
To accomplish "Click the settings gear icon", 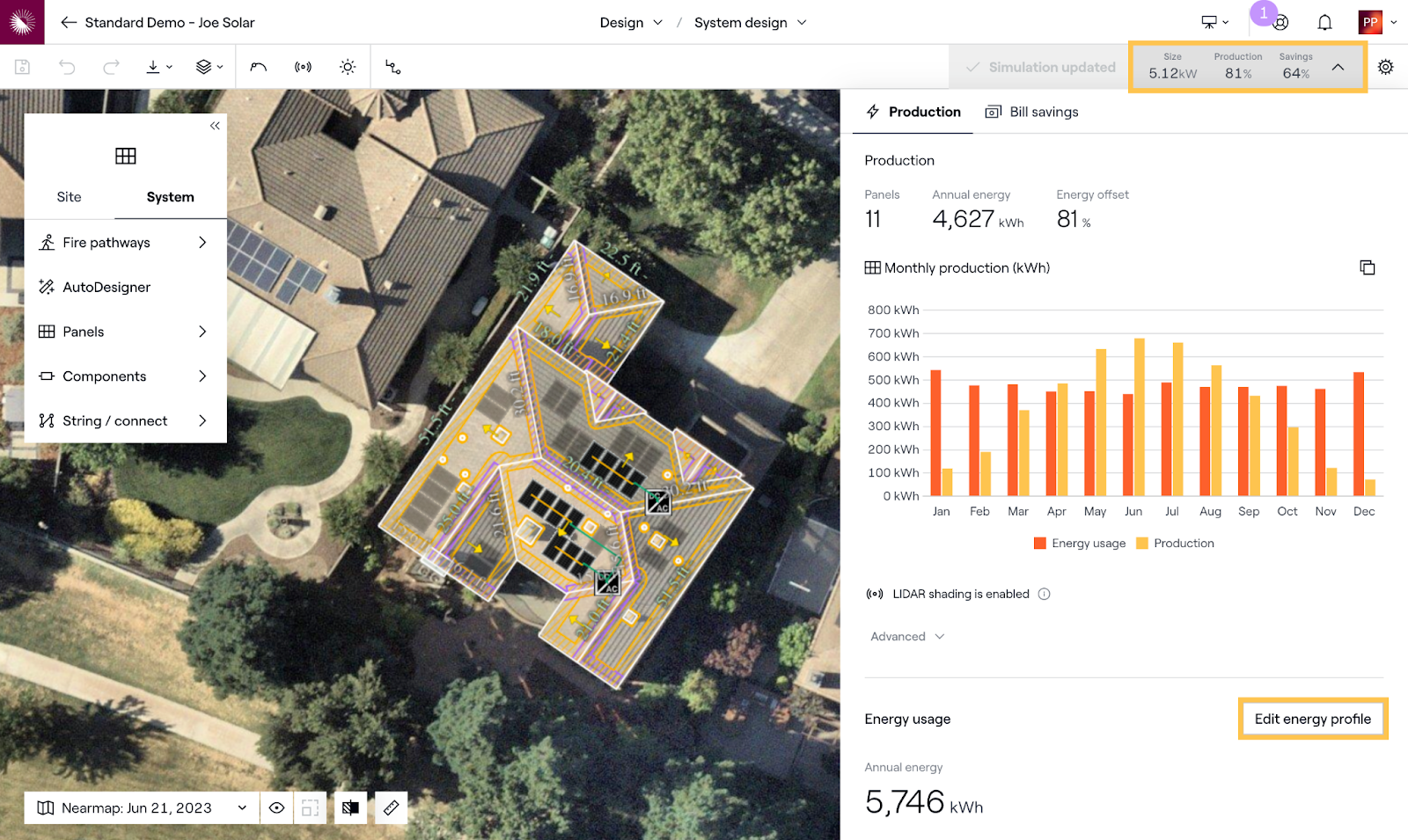I will tap(1385, 67).
